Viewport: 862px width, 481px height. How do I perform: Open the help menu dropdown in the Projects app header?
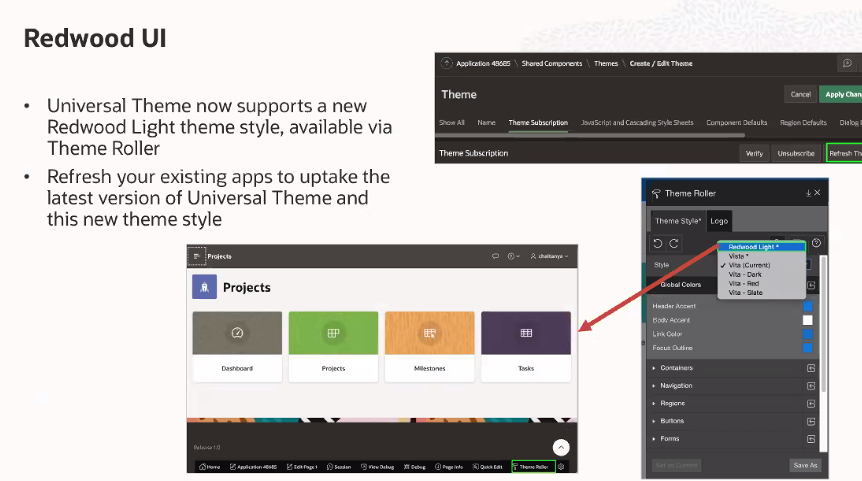pyautogui.click(x=513, y=256)
